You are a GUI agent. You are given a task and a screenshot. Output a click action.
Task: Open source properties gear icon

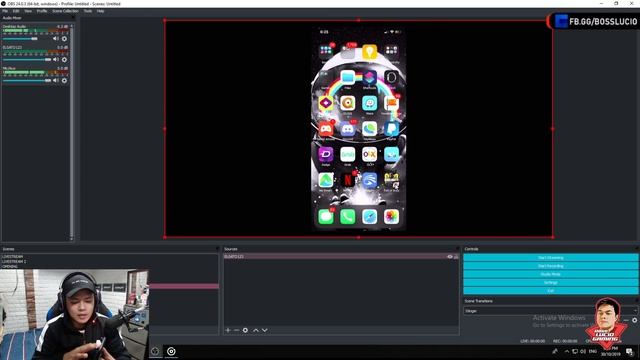tap(245, 330)
